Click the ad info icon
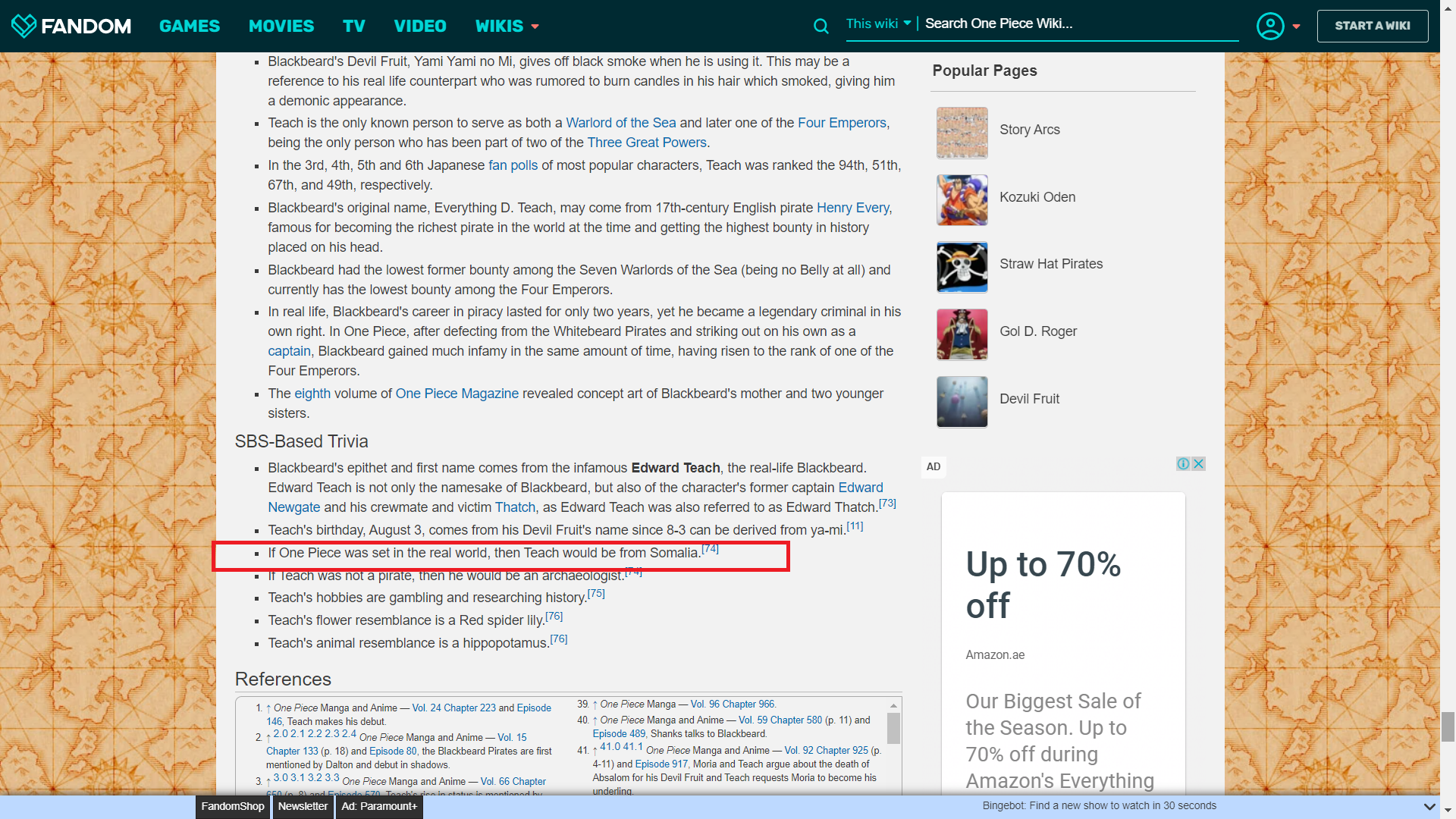The image size is (1456, 819). [x=1183, y=463]
